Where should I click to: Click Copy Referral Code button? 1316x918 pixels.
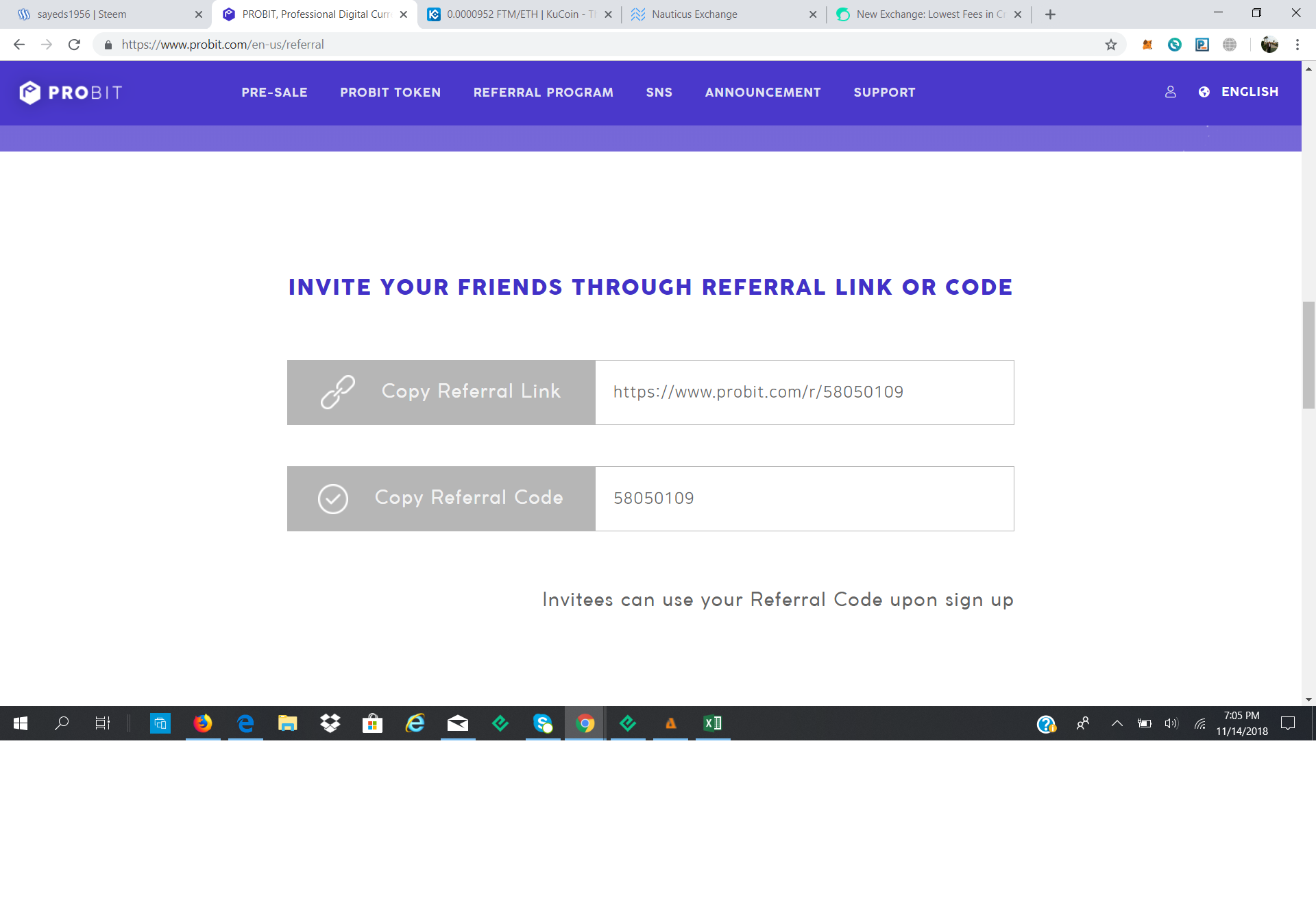tap(441, 498)
